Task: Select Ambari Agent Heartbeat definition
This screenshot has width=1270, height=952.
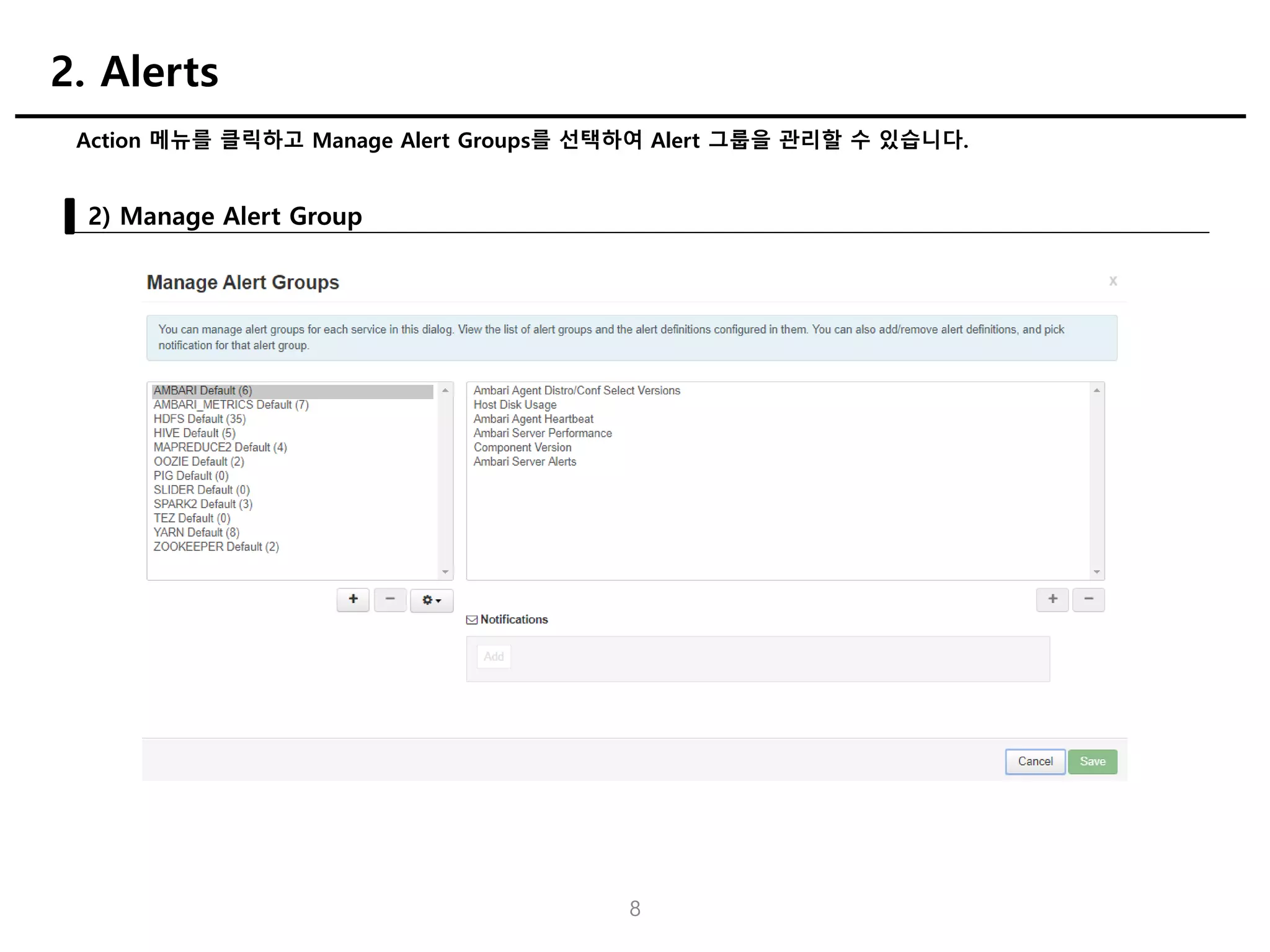Action: [x=533, y=419]
